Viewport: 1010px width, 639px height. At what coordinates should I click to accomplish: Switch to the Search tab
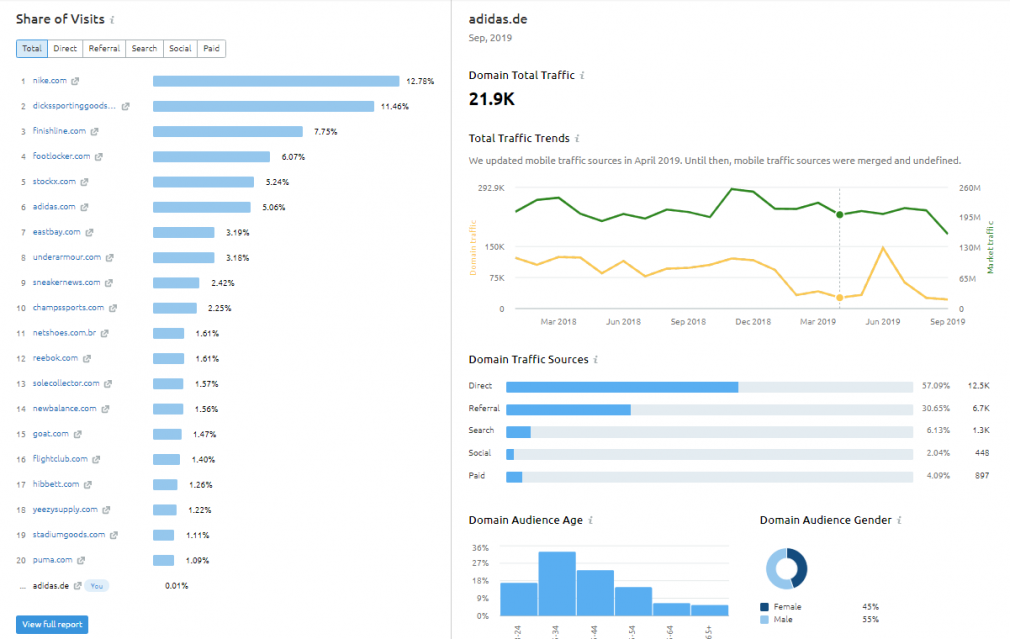[144, 48]
